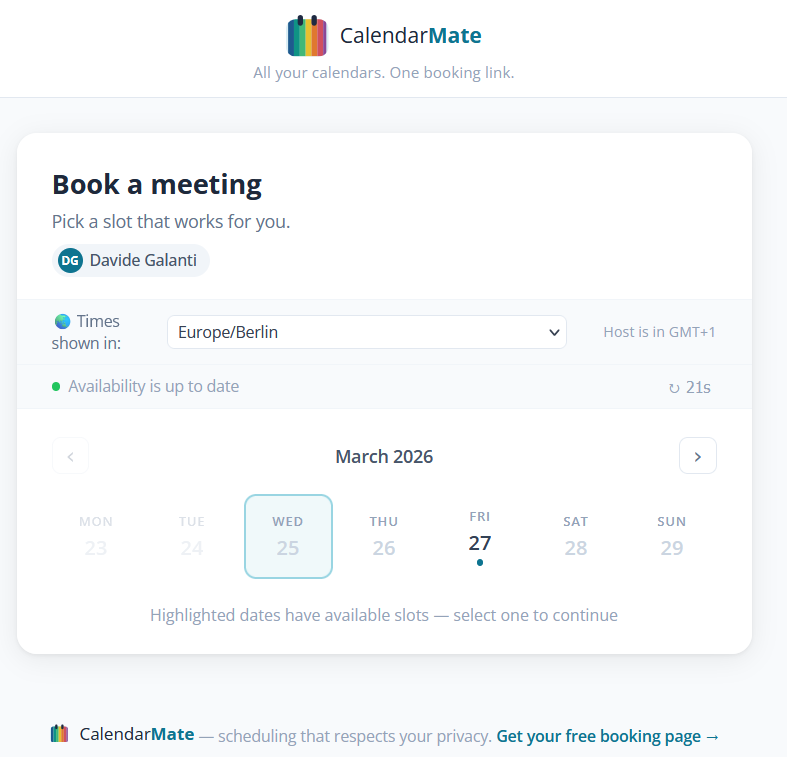This screenshot has width=787, height=757.
Task: Click the CalendarMate header title text
Action: 410,36
